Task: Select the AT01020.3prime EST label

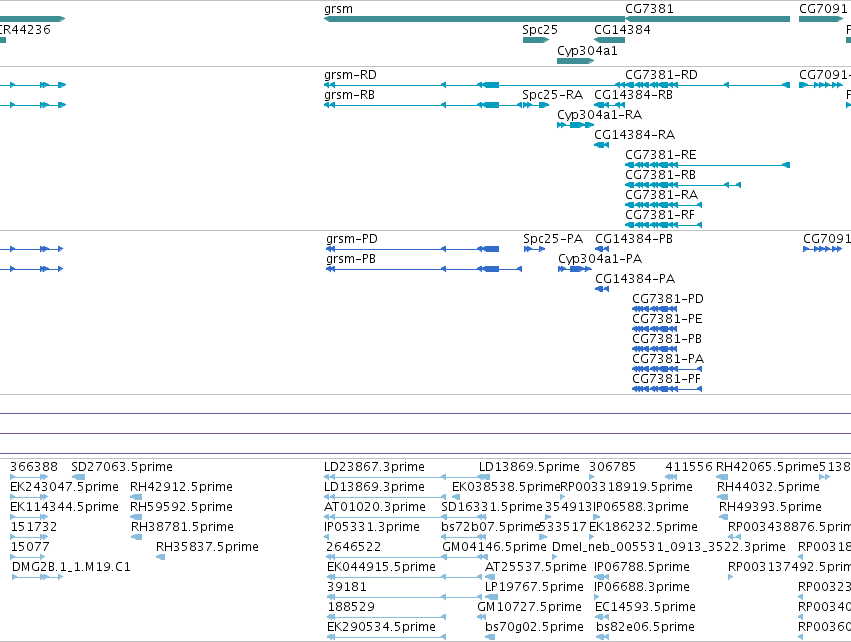Action: click(x=375, y=507)
